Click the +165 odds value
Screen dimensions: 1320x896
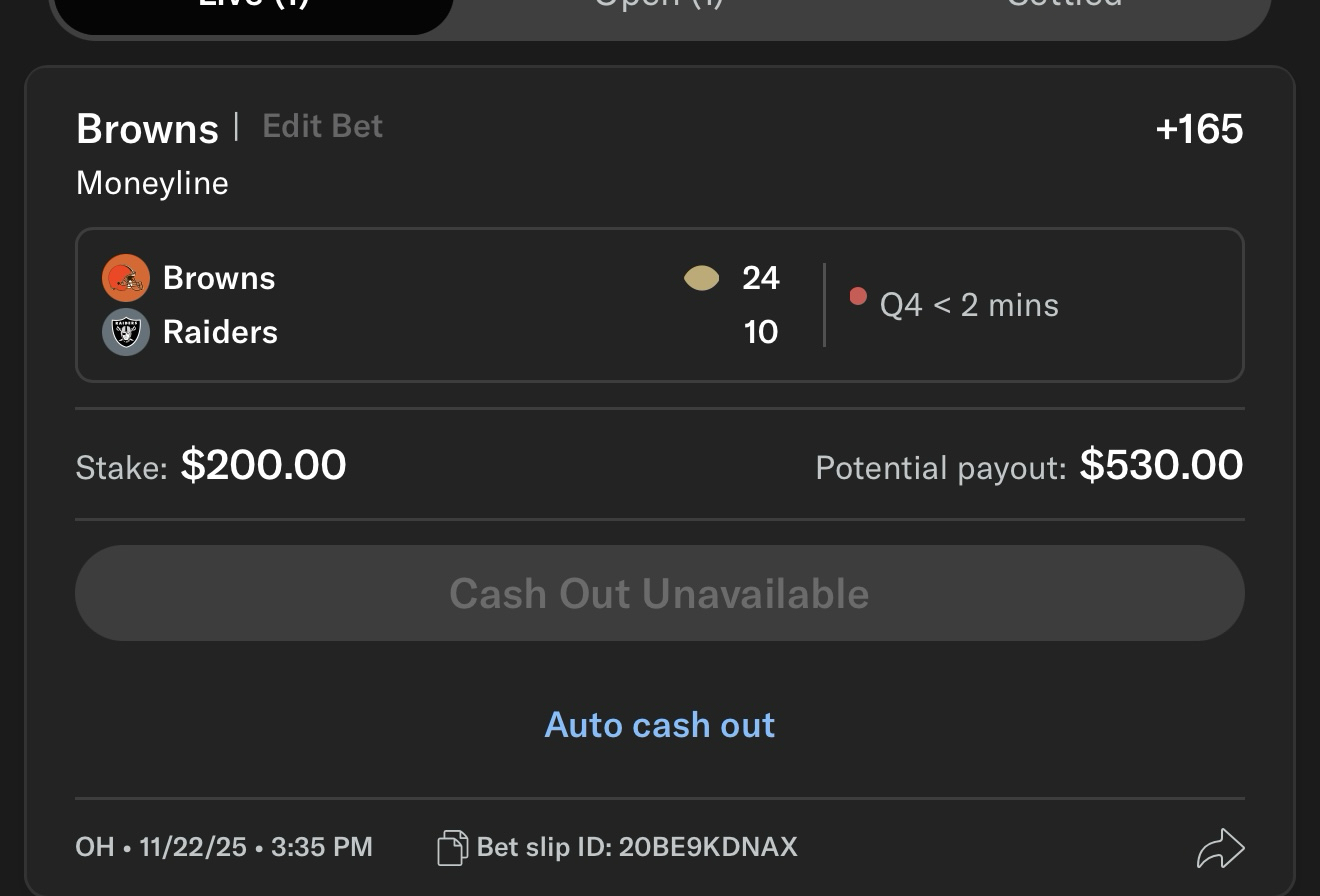coord(1198,129)
